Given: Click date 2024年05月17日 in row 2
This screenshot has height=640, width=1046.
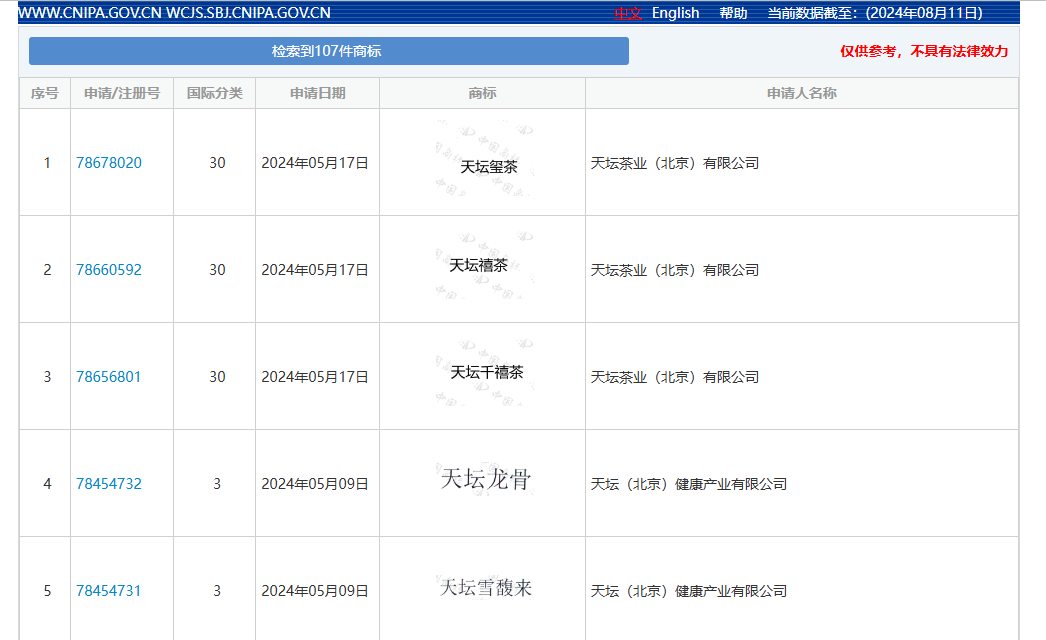Looking at the screenshot, I should [x=315, y=270].
